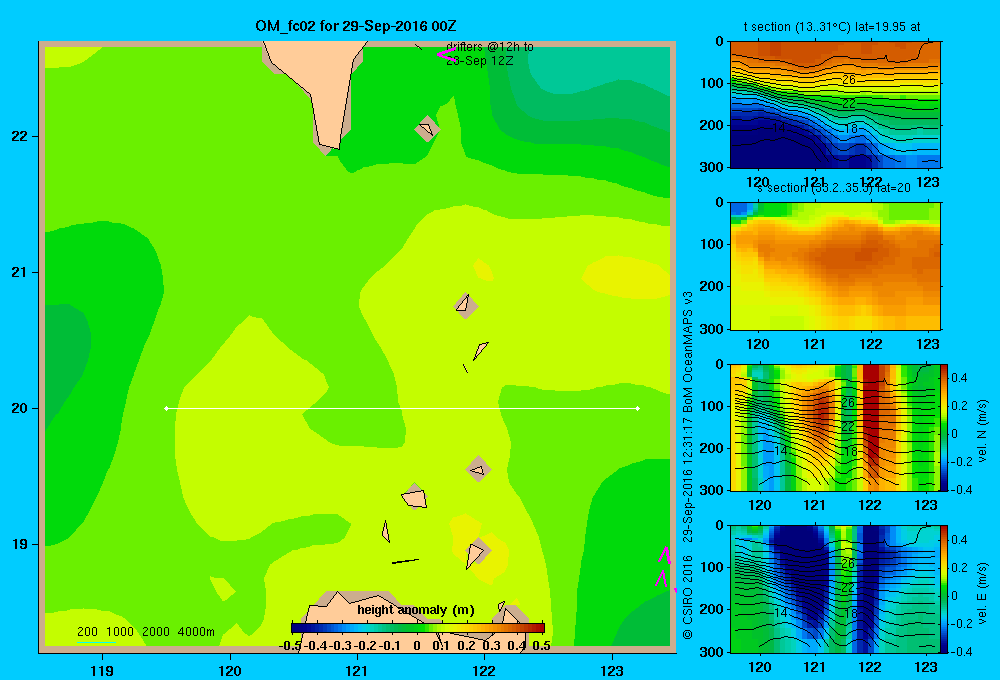1000x680 pixels.
Task: Click longitude label 122 on the main map axis
Action: (484, 670)
